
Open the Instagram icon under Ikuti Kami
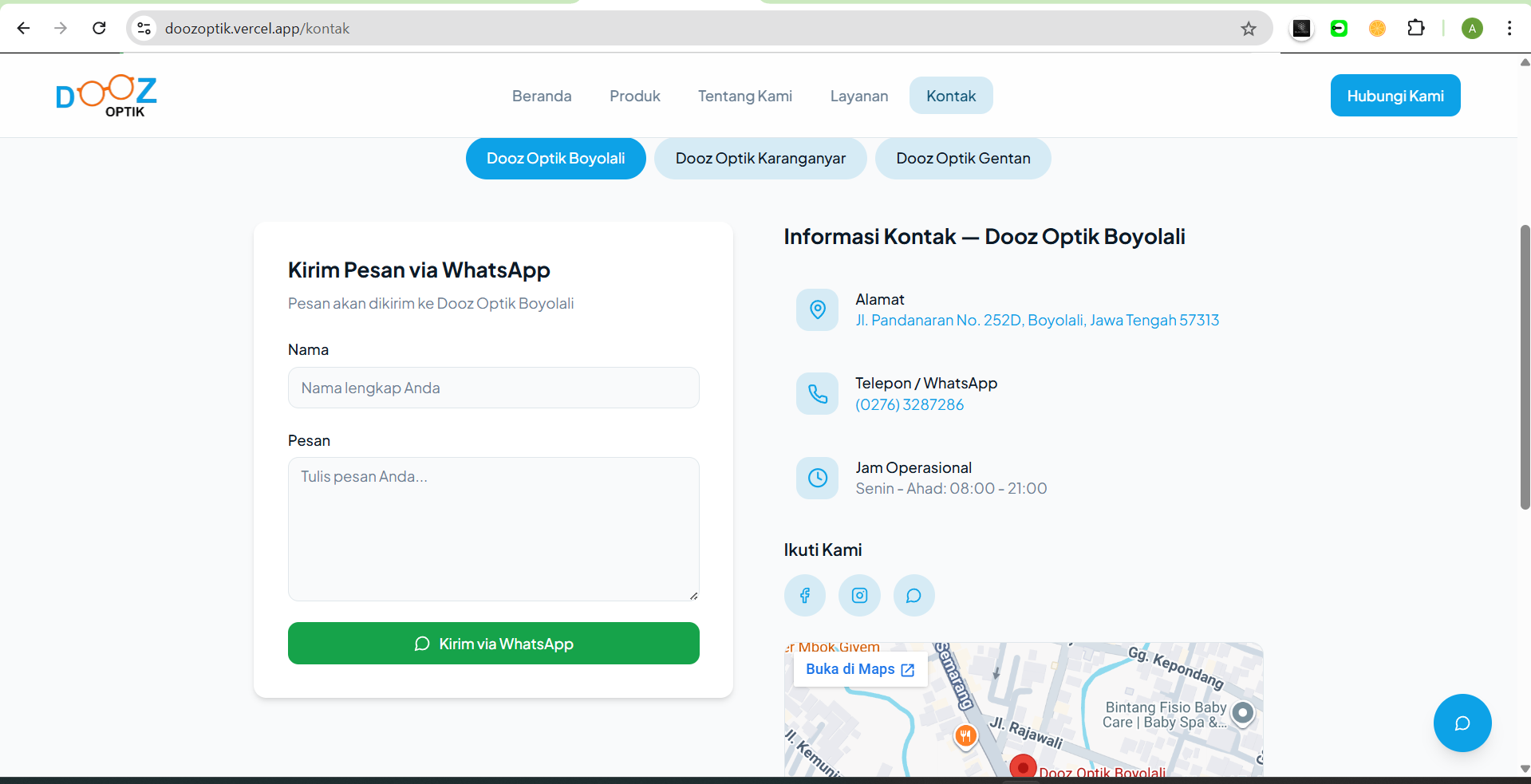859,595
